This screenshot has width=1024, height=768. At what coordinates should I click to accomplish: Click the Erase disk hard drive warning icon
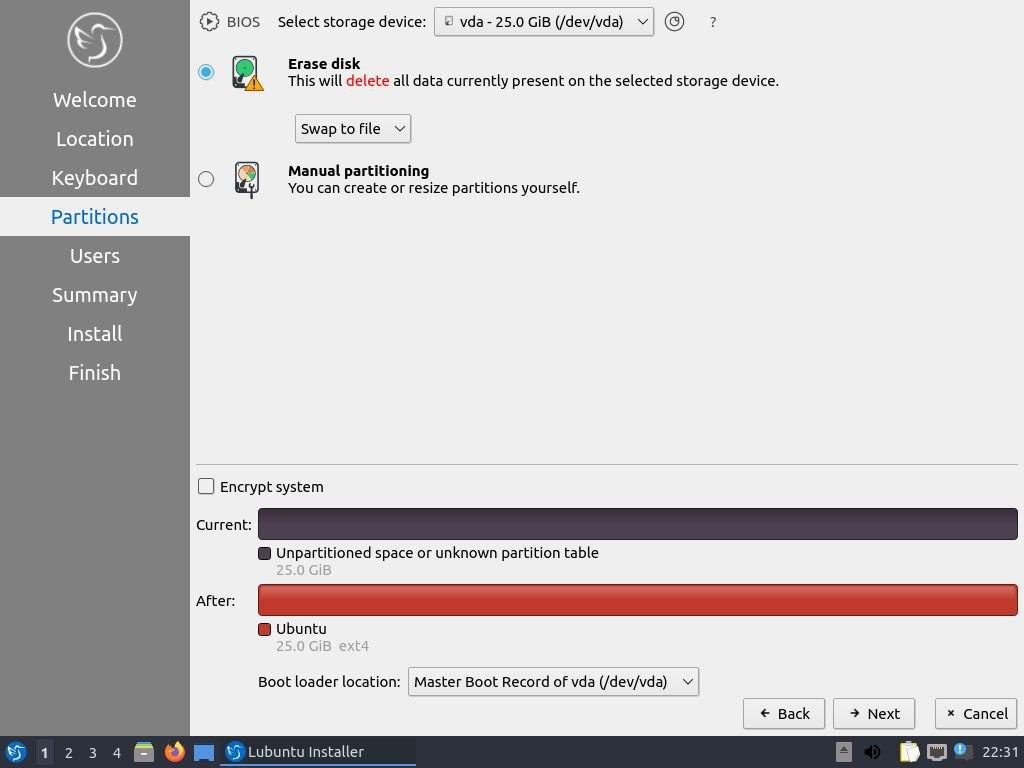[247, 73]
